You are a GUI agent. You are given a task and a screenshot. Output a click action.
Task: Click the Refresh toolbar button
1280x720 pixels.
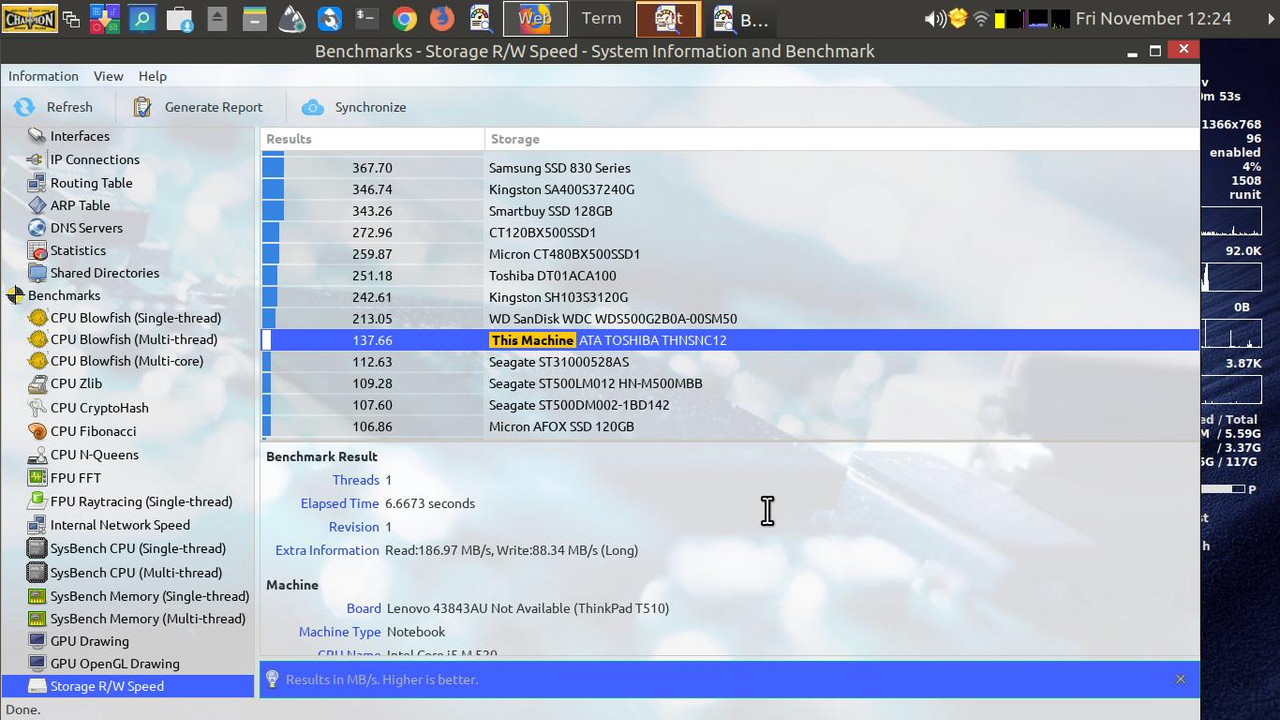click(x=54, y=107)
